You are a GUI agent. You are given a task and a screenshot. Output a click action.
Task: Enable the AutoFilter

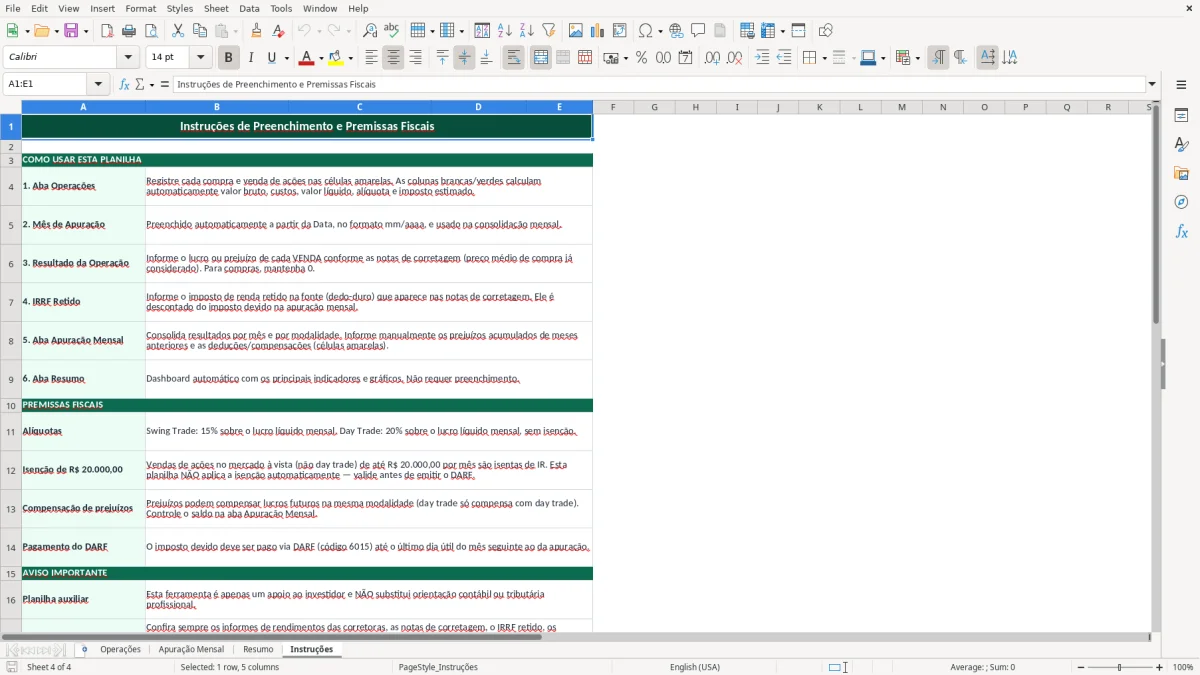point(548,31)
